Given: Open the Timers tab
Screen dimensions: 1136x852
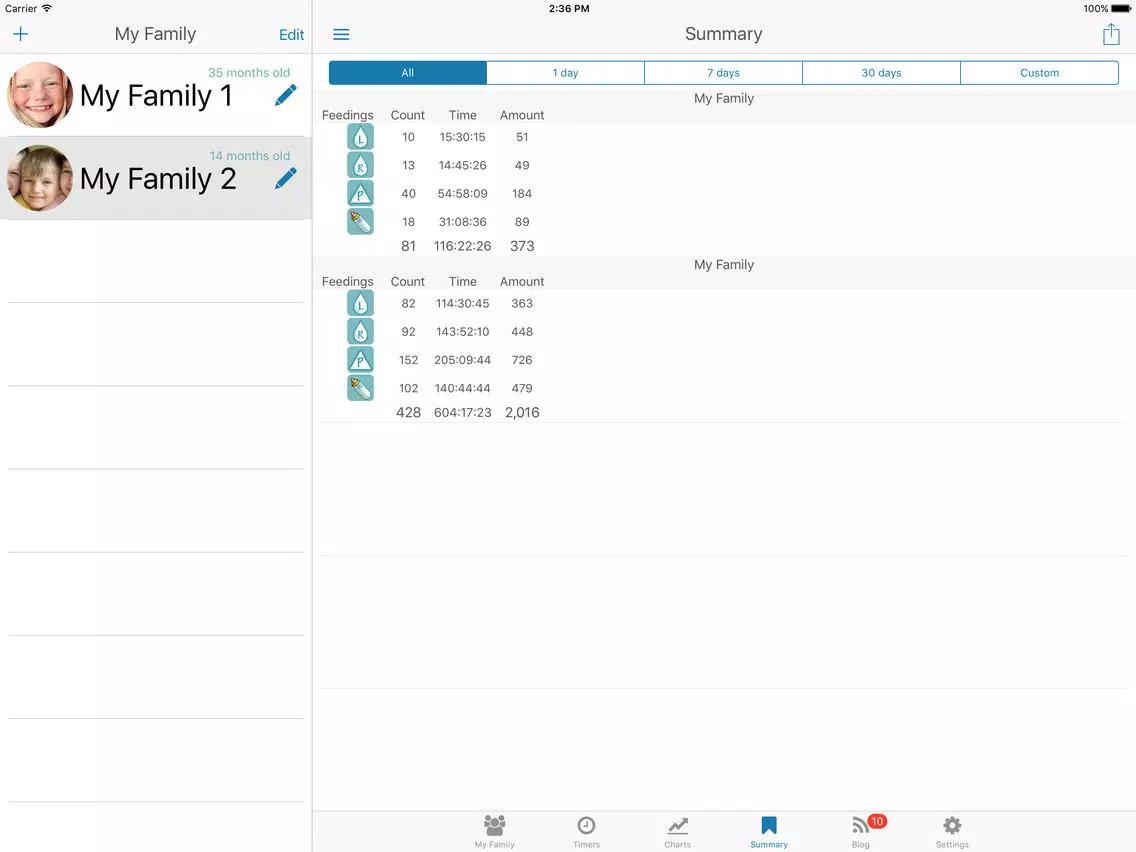Looking at the screenshot, I should pos(586,830).
